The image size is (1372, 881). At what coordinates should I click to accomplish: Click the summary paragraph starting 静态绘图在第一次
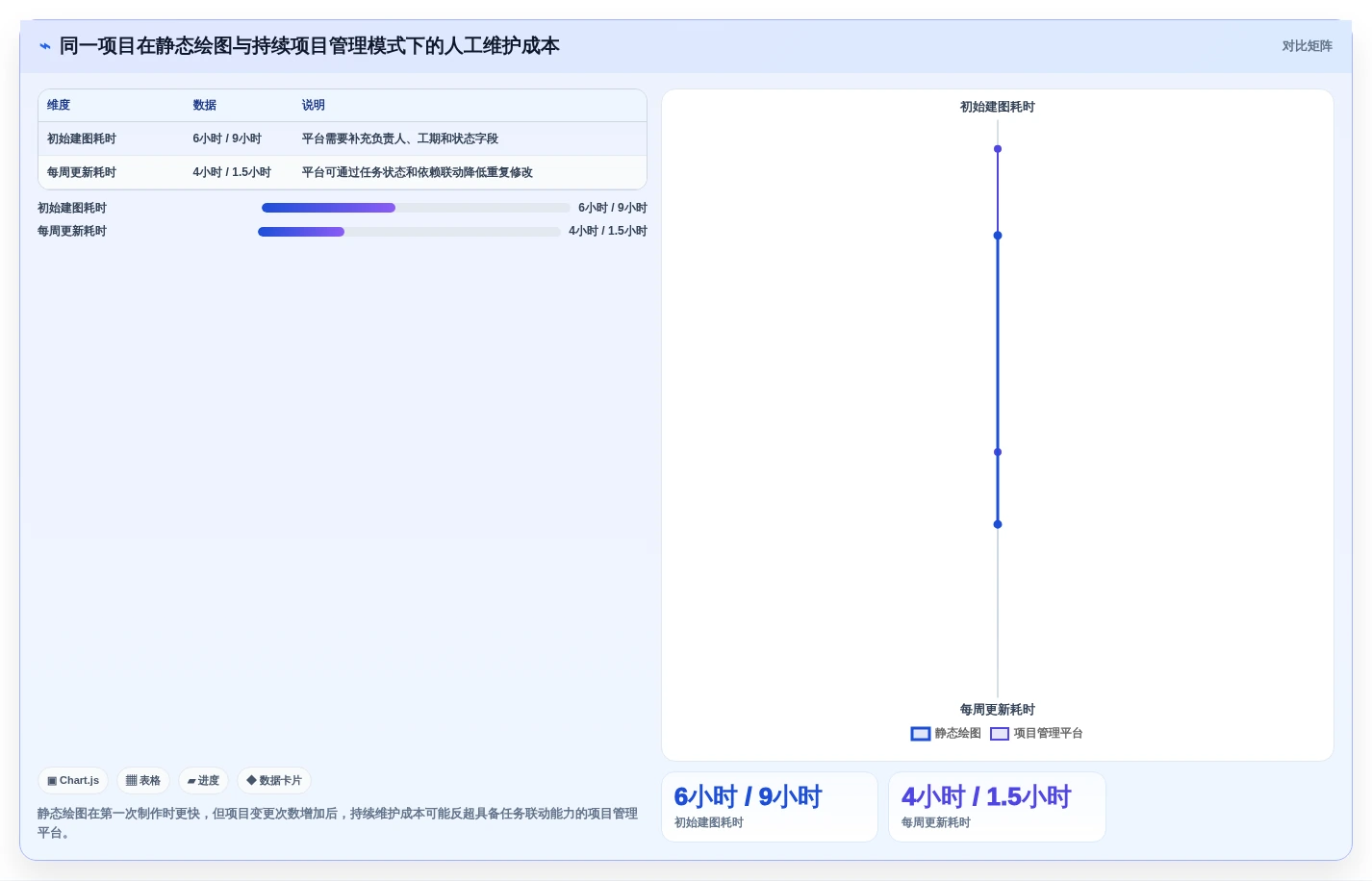point(338,823)
